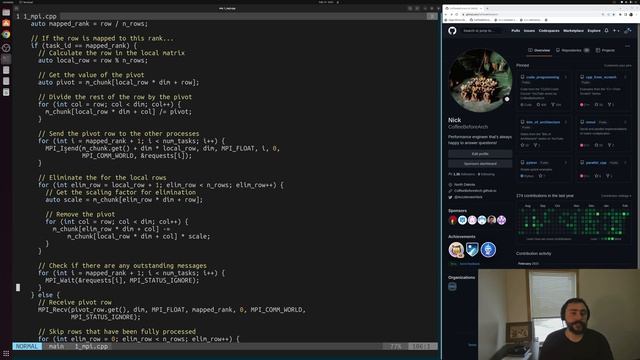Image resolution: width=640 pixels, height=360 pixels.
Task: Open the Show Applications grid button
Action: [6, 353]
